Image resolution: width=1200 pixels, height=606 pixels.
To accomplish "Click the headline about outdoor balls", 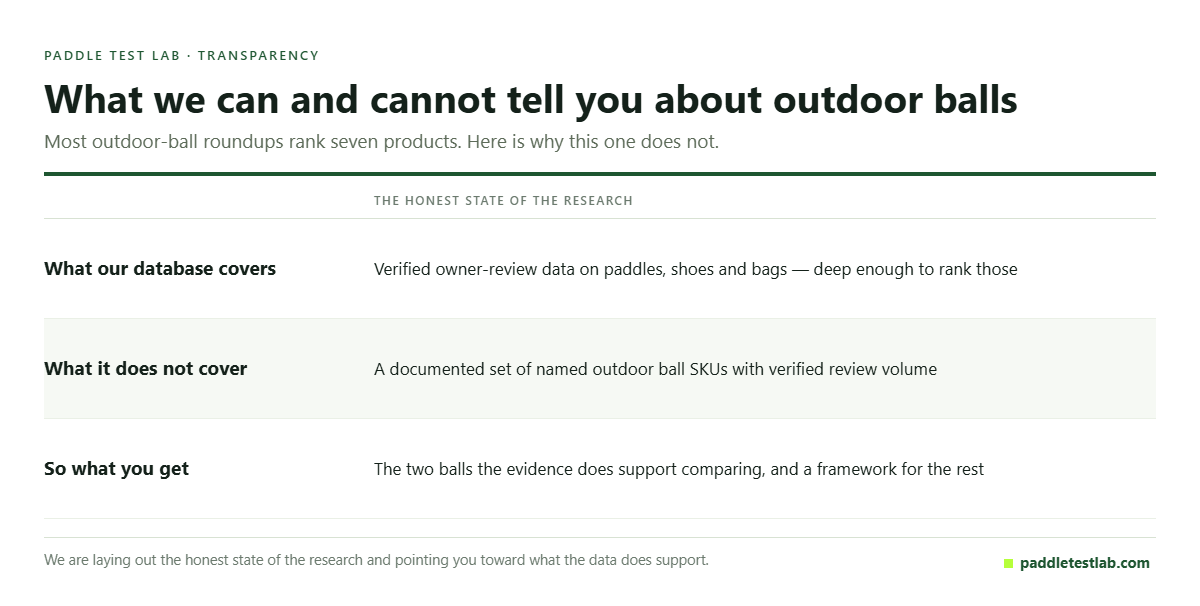I will (x=531, y=100).
